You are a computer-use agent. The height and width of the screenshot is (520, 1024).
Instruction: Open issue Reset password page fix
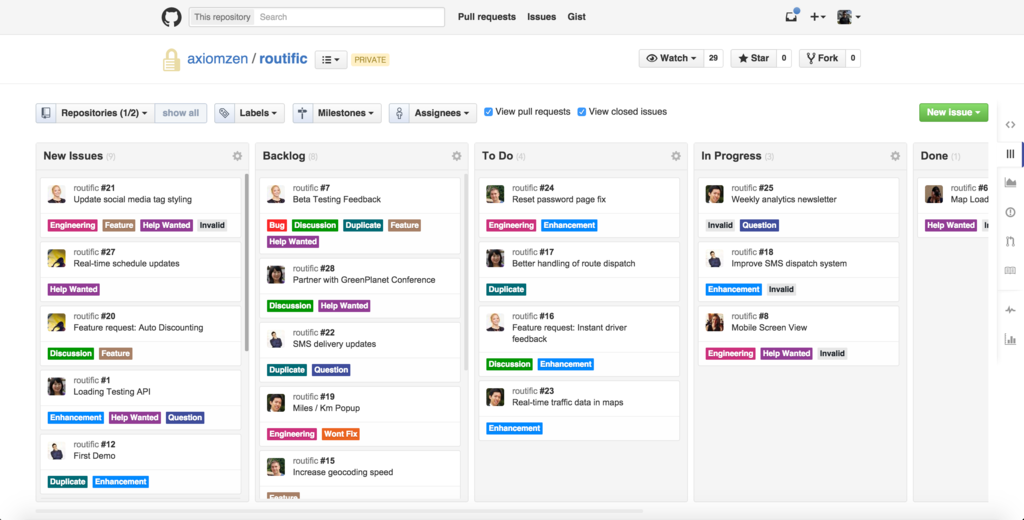pyautogui.click(x=559, y=200)
